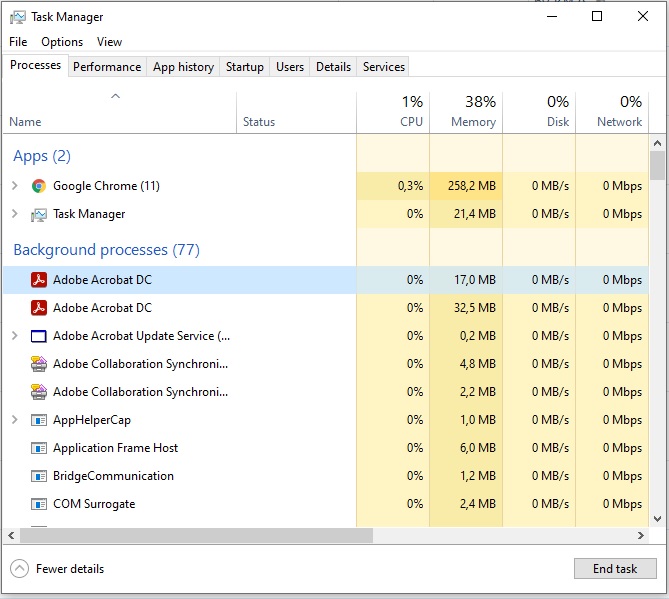The width and height of the screenshot is (669, 599).
Task: Click the Apps (2) group heading
Action: [x=42, y=156]
